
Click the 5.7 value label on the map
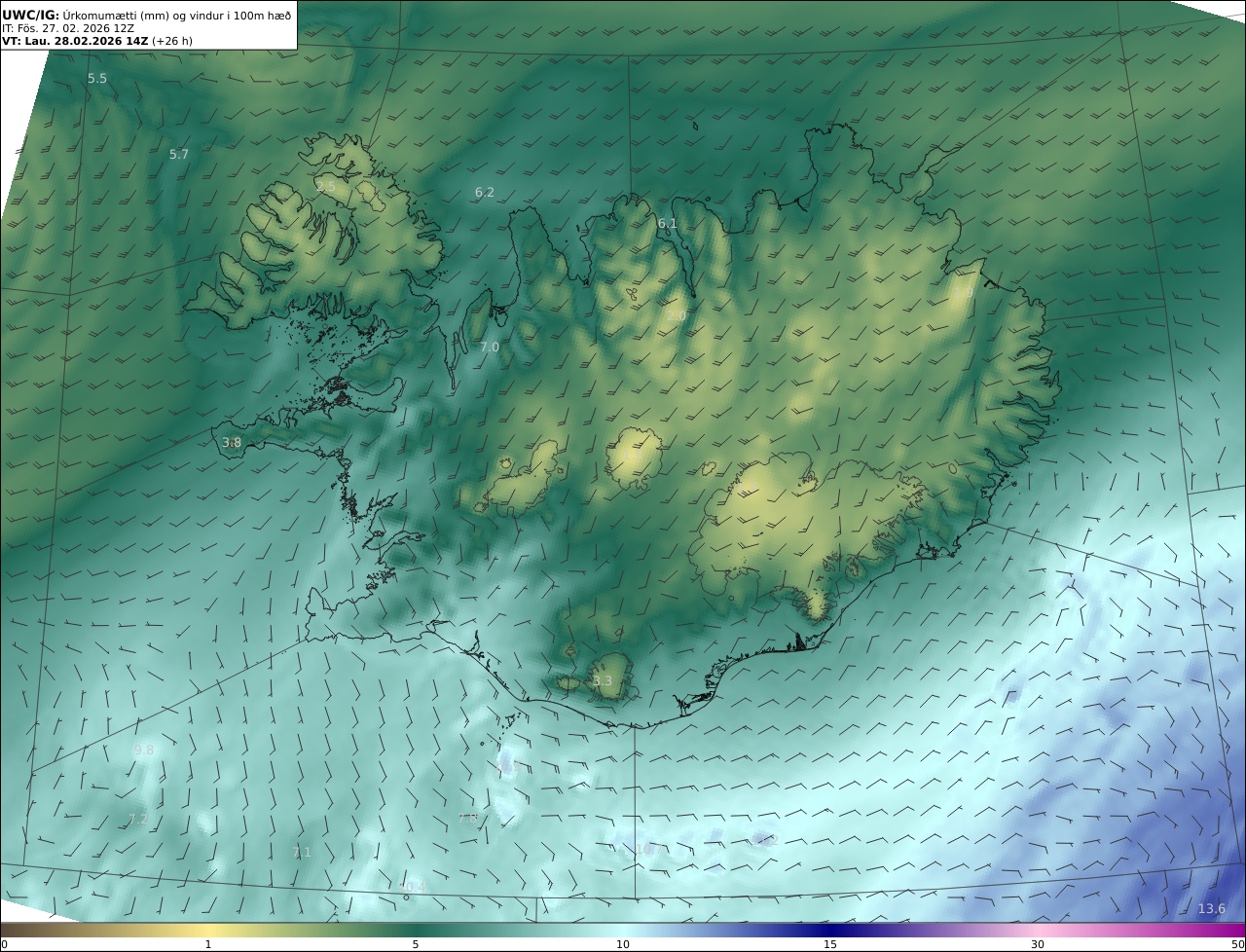(179, 154)
